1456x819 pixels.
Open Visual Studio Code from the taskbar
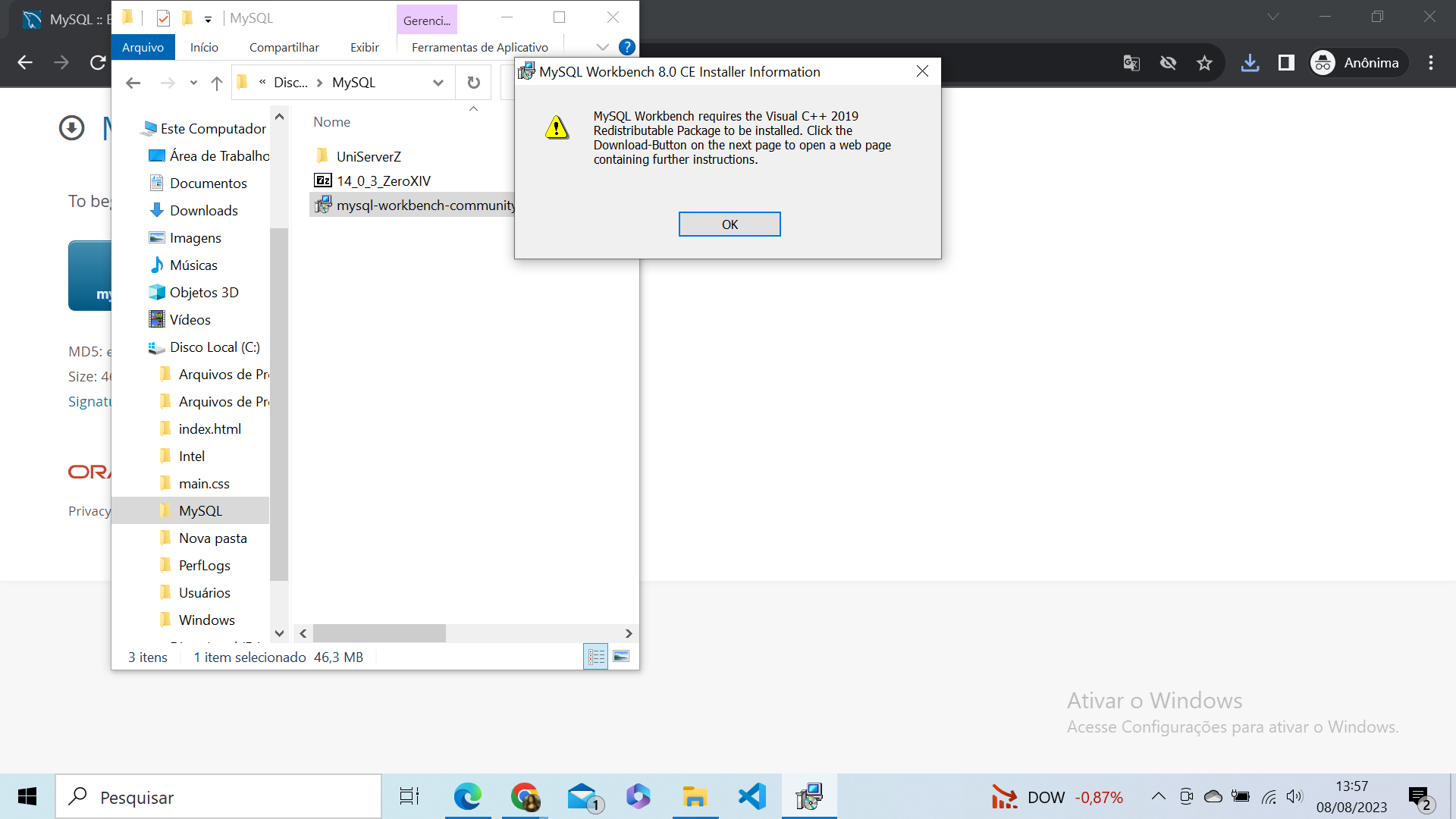[x=752, y=797]
